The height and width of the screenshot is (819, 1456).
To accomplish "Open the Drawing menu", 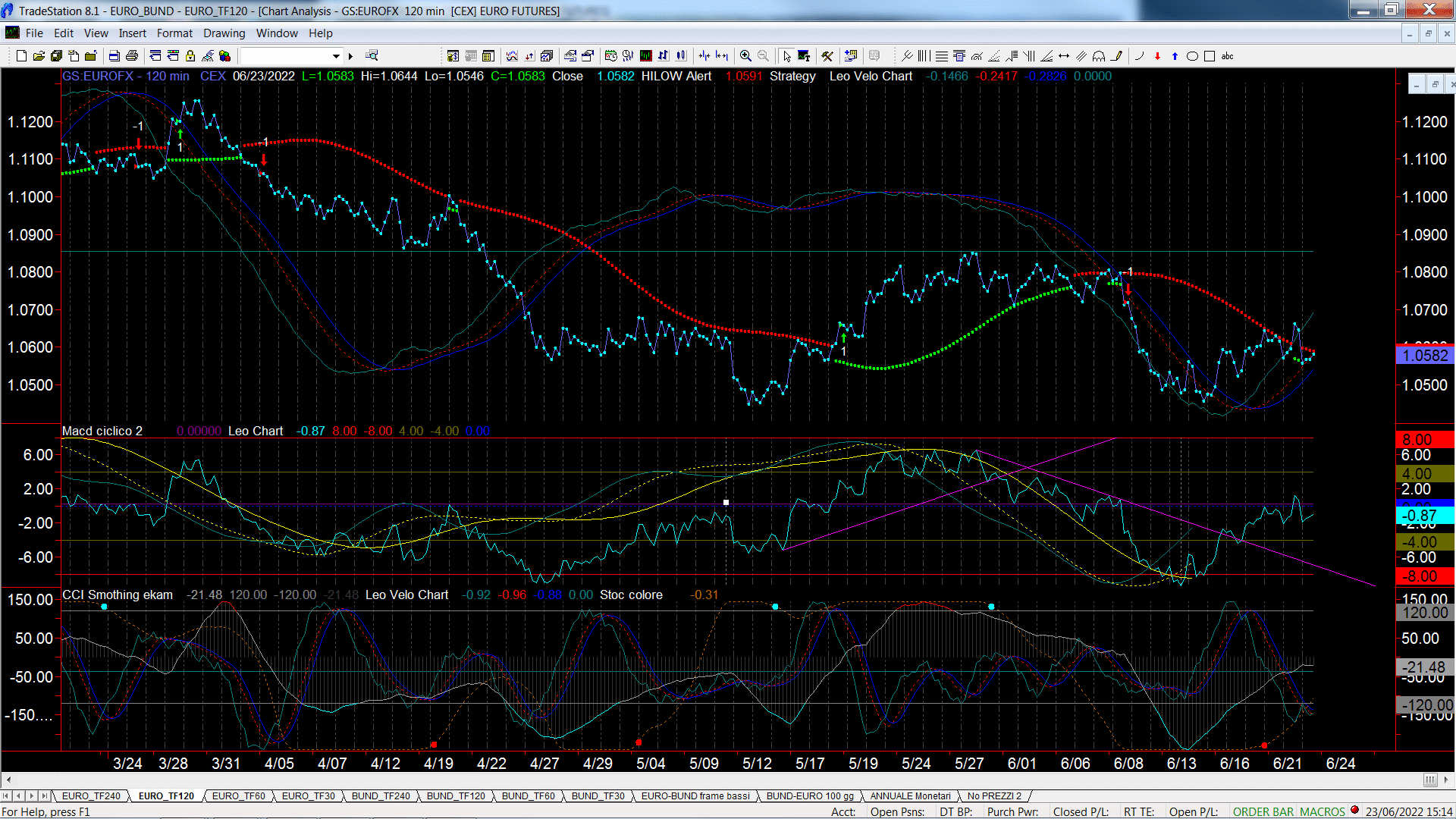I will 224,33.
